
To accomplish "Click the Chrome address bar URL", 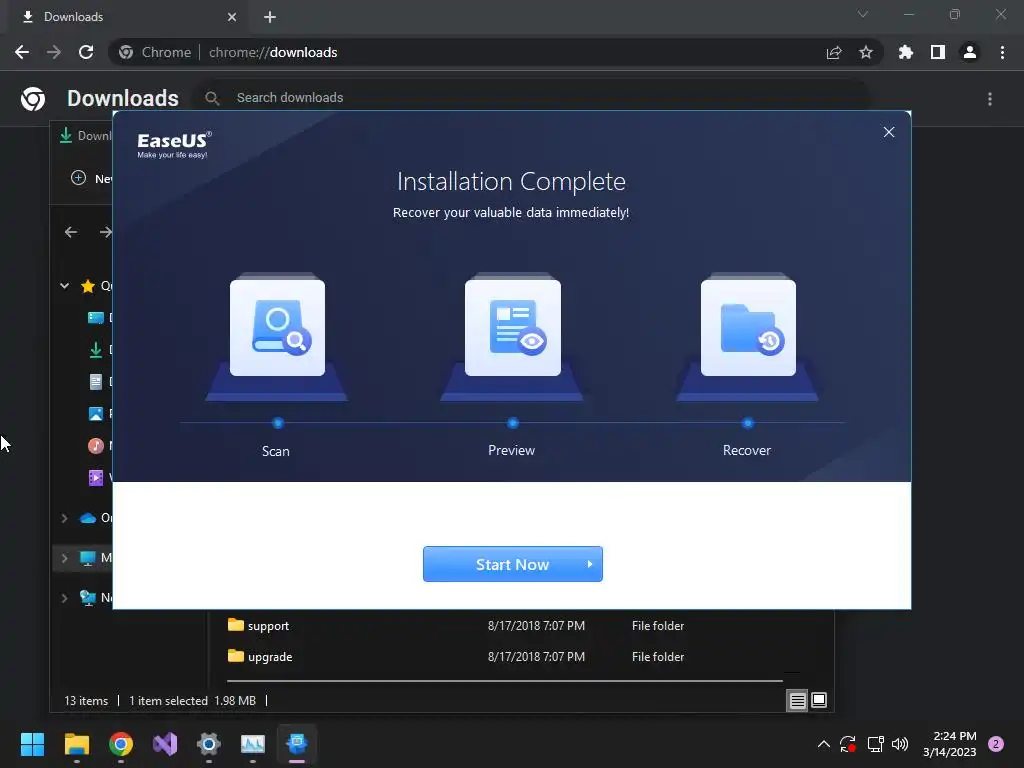I will click(273, 52).
